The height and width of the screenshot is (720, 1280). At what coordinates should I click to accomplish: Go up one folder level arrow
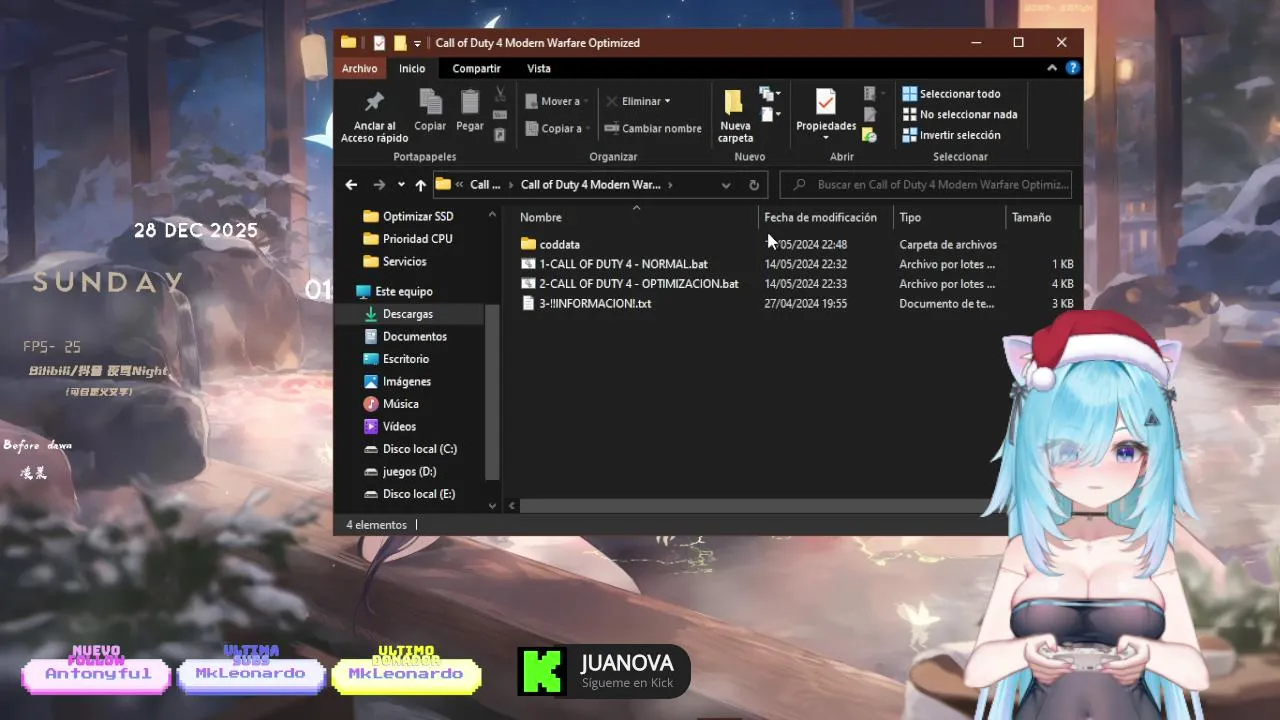tap(420, 185)
